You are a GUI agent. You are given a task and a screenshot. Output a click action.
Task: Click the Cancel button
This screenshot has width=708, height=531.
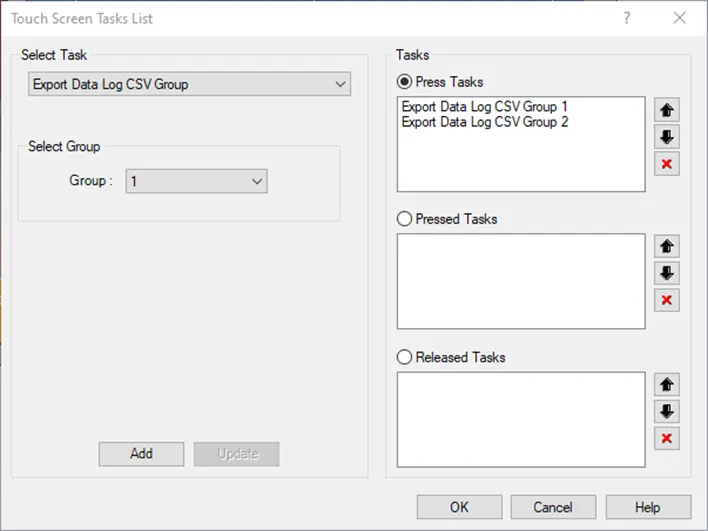553,507
